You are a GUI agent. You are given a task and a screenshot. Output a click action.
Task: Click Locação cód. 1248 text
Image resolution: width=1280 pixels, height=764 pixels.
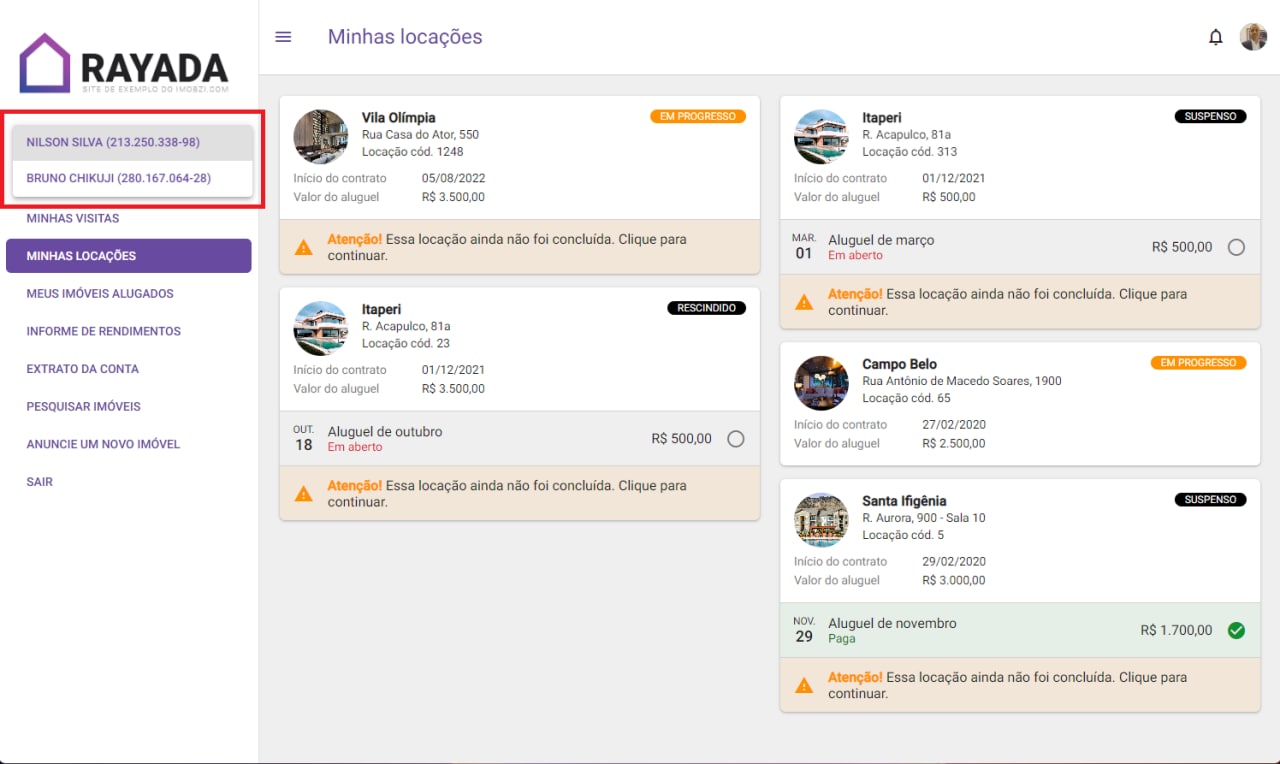[413, 152]
